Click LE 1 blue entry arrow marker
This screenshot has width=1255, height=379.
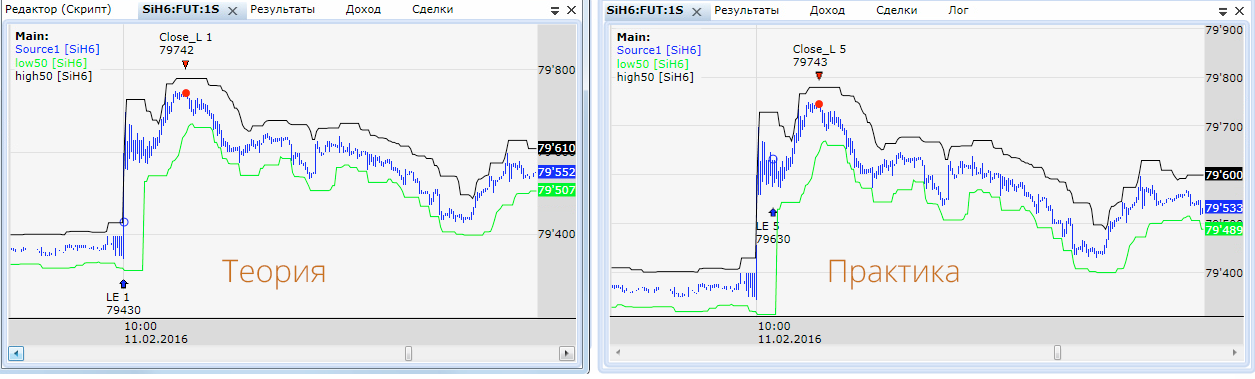tap(123, 285)
